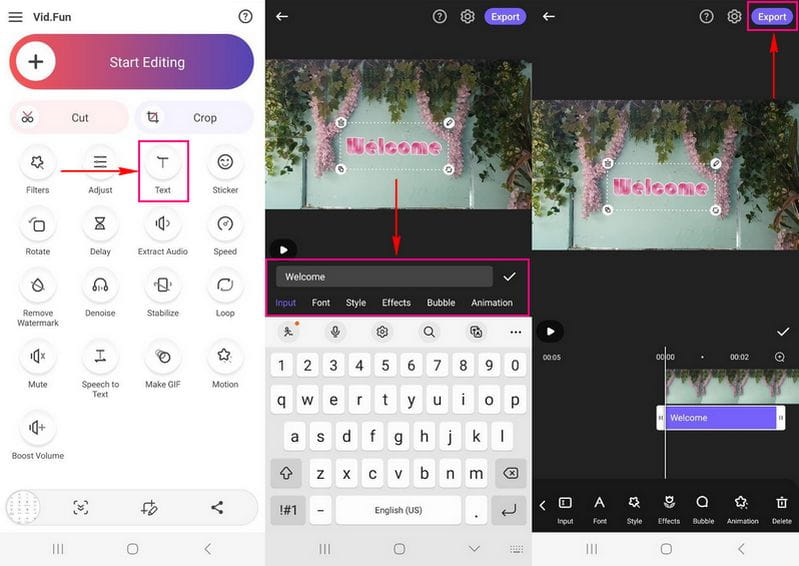Image resolution: width=799 pixels, height=566 pixels.
Task: Open the Cut tool
Action: click(69, 118)
